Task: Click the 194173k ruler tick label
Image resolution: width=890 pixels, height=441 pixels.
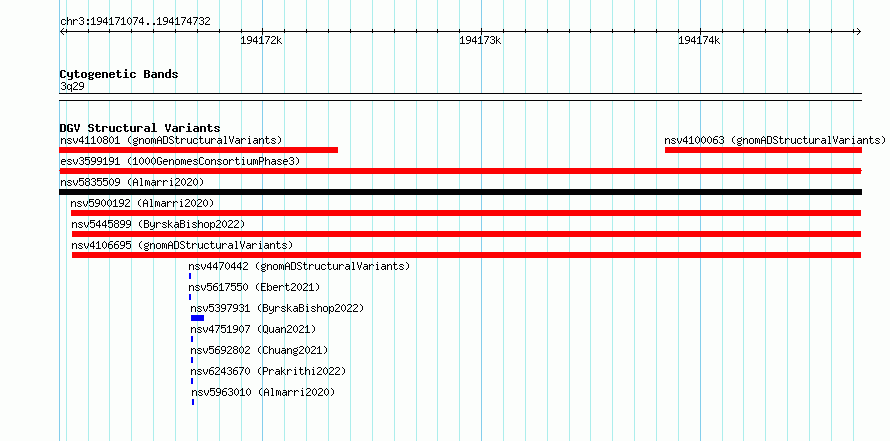Action: tap(480, 40)
